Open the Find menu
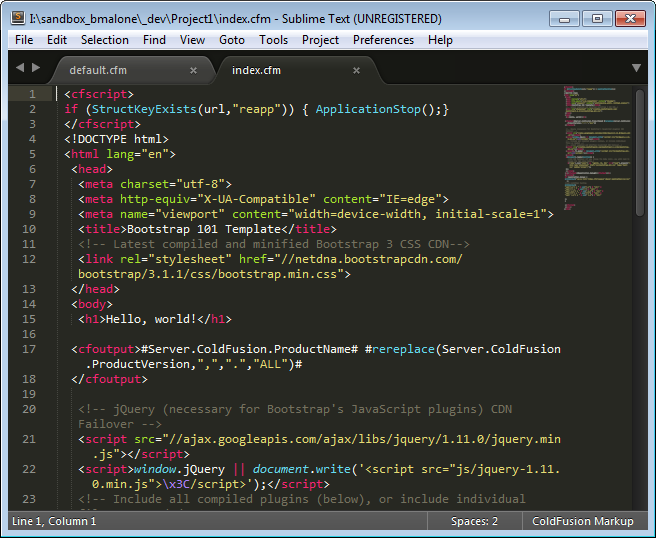The image size is (656, 538). point(154,40)
